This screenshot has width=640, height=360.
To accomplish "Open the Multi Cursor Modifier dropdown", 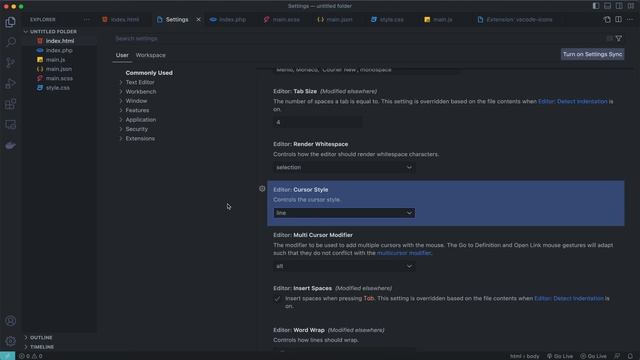I will (x=344, y=266).
